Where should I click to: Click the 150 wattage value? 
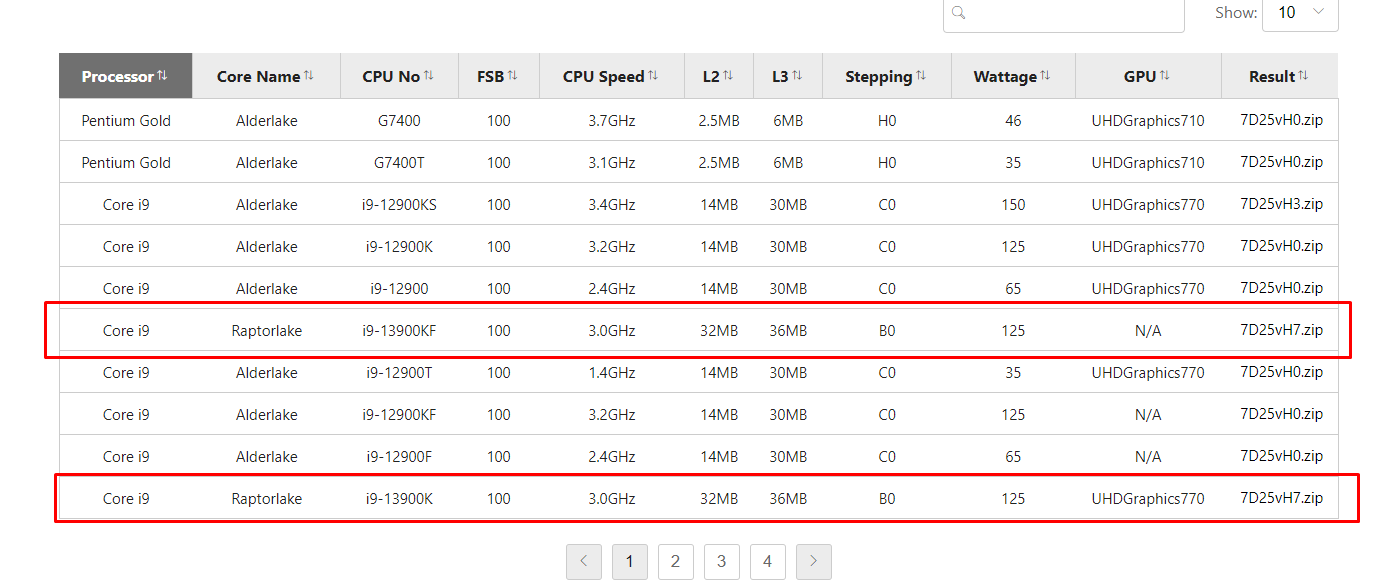1013,205
